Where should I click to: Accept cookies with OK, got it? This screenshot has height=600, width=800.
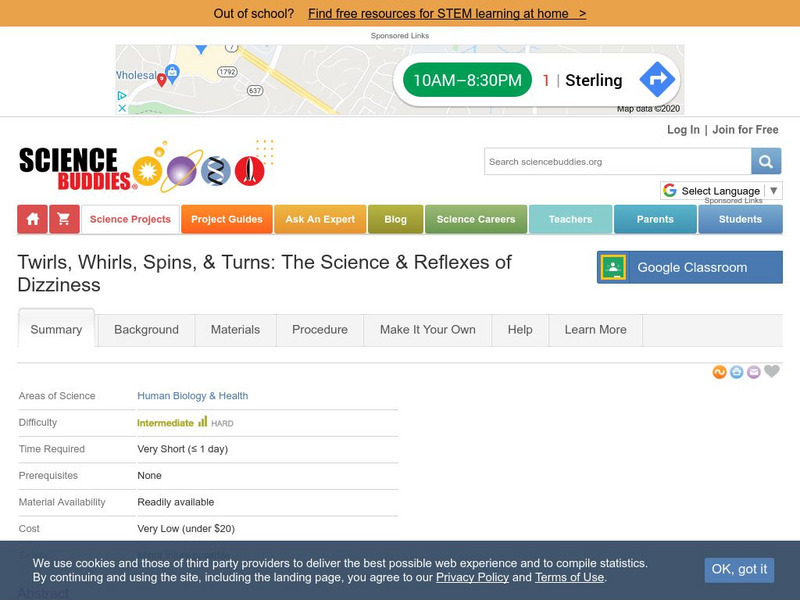click(x=739, y=569)
